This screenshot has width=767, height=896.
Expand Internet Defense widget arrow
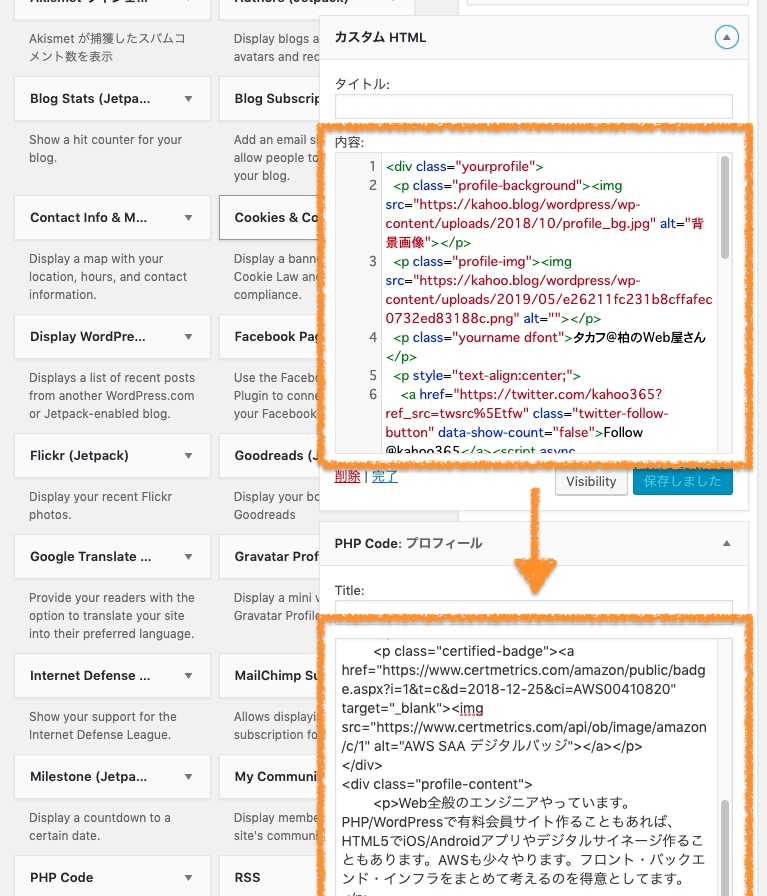(189, 676)
